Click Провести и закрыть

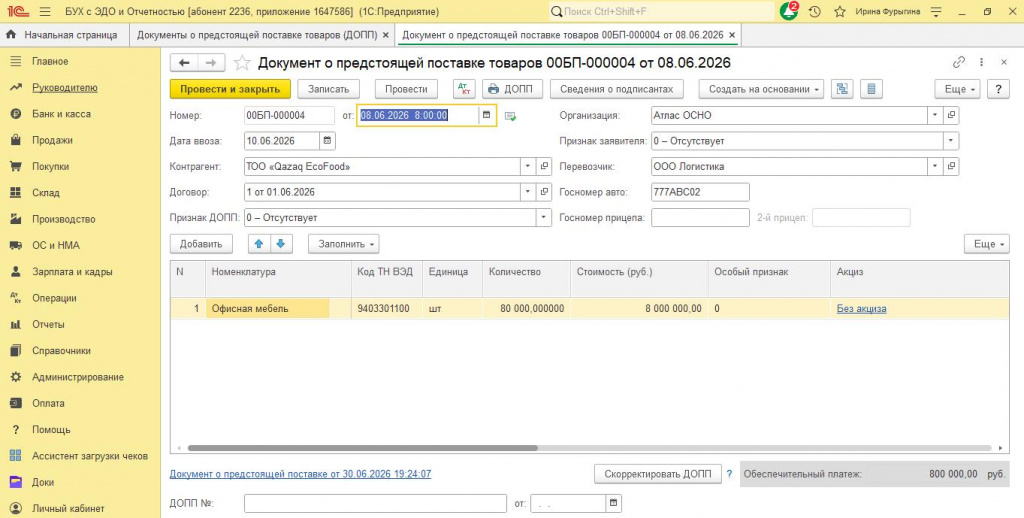point(230,89)
